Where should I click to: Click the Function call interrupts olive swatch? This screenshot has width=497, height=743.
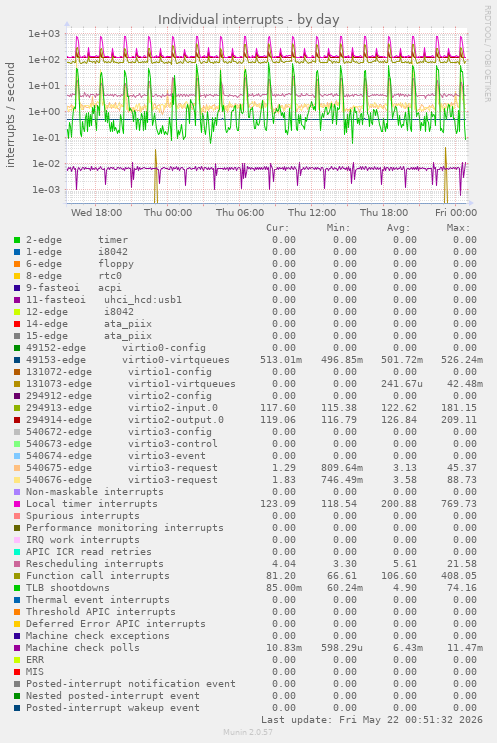click(x=17, y=576)
